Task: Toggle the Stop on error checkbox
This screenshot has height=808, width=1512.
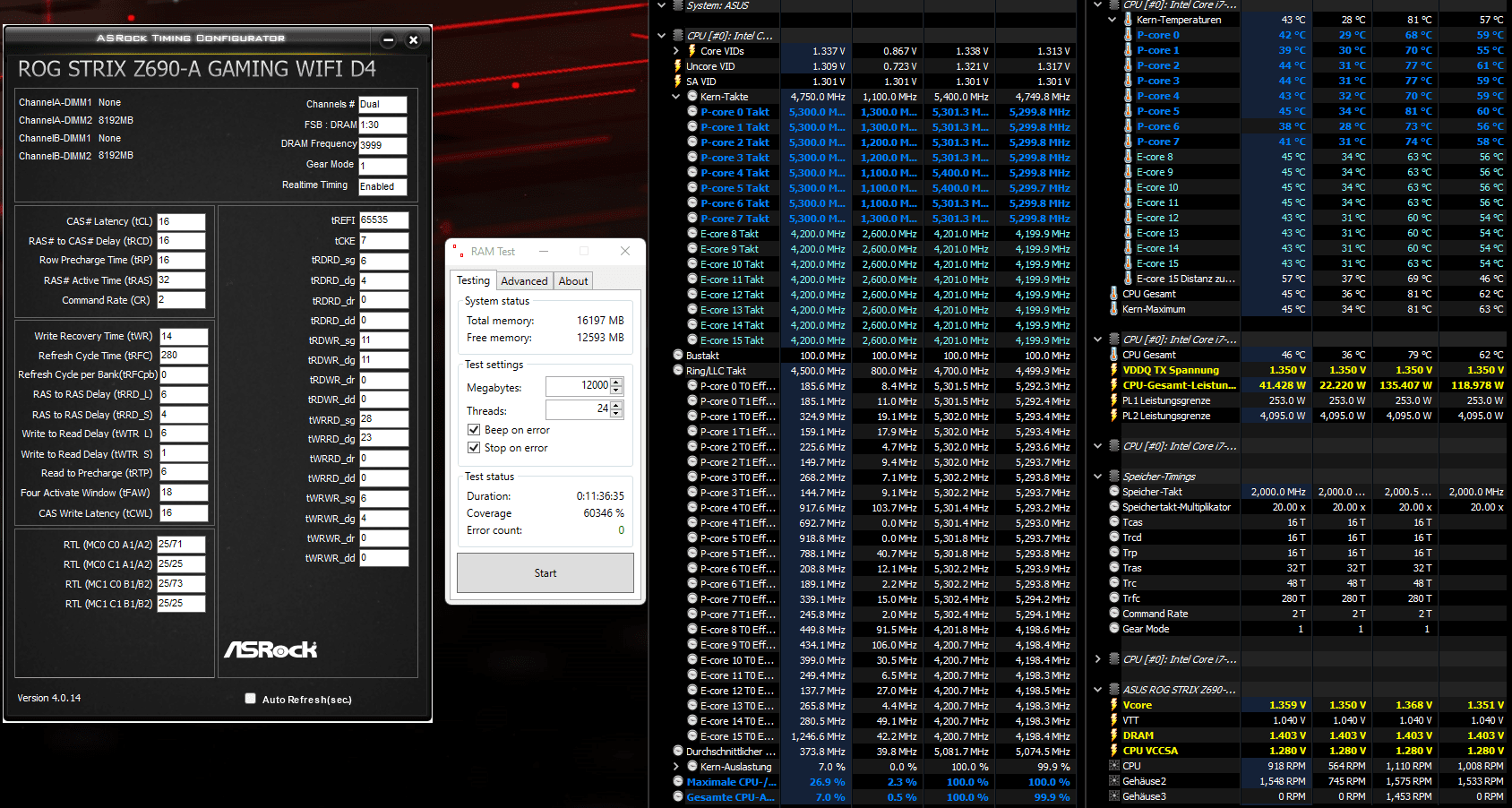Action: coord(474,448)
